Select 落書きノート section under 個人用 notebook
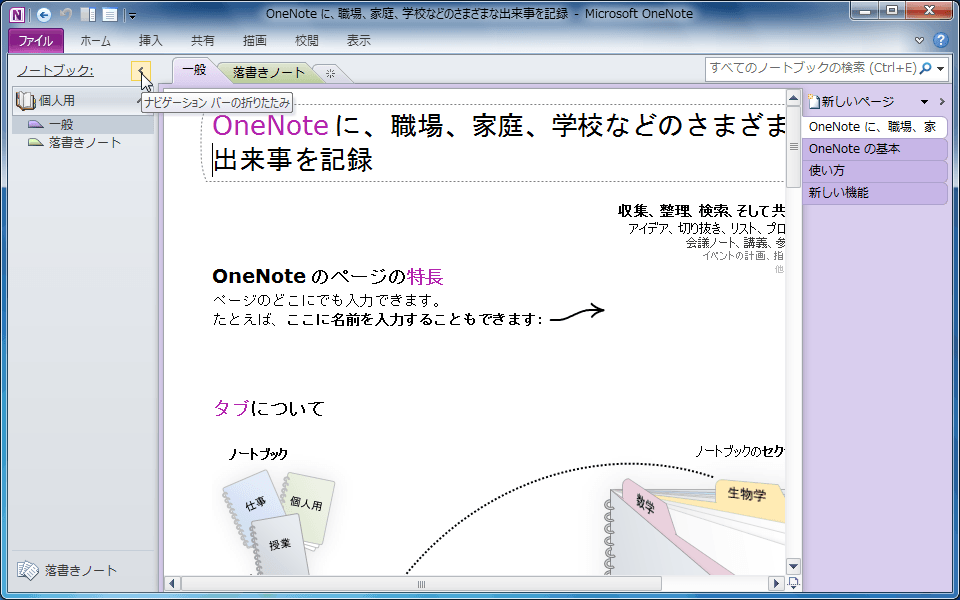The width and height of the screenshot is (960, 600). (83, 143)
